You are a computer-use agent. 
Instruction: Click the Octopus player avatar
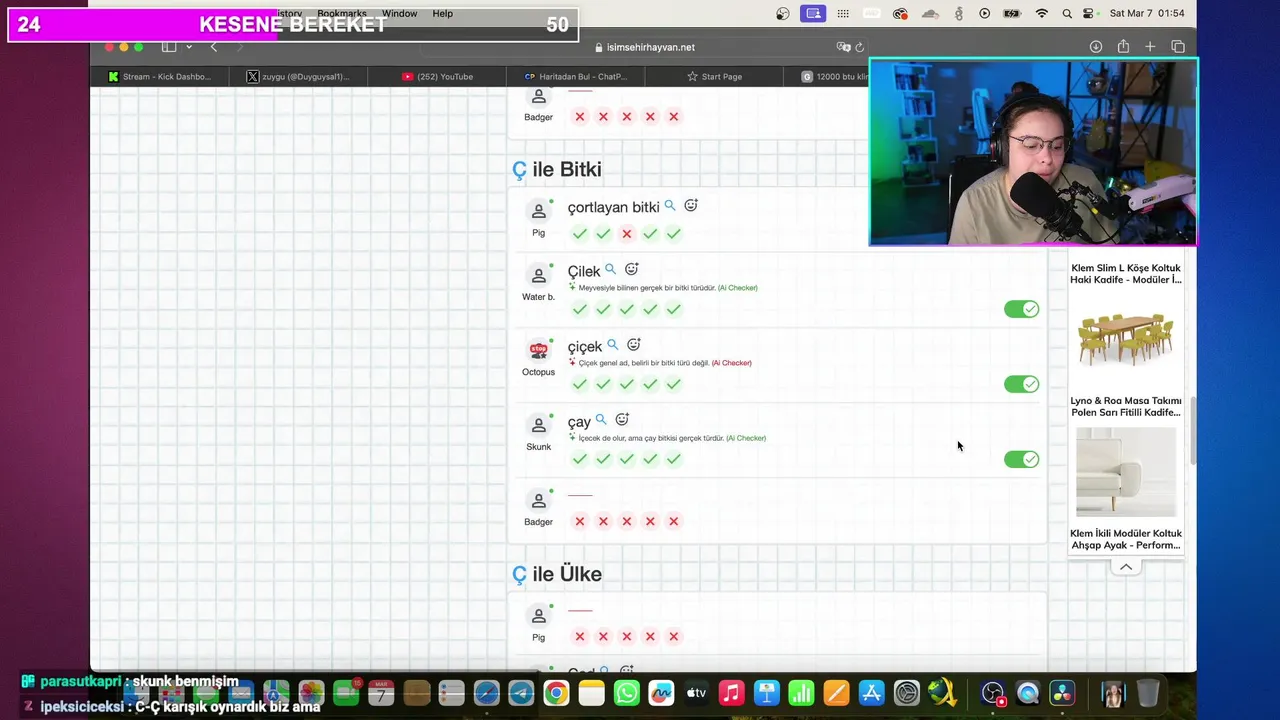click(539, 350)
